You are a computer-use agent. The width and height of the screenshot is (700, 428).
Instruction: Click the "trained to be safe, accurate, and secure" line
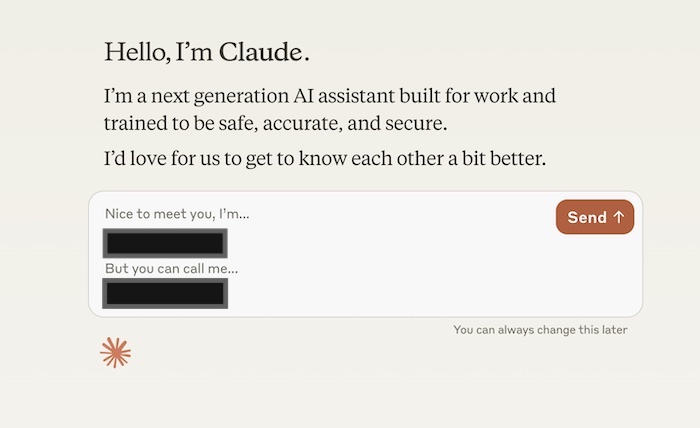point(288,124)
